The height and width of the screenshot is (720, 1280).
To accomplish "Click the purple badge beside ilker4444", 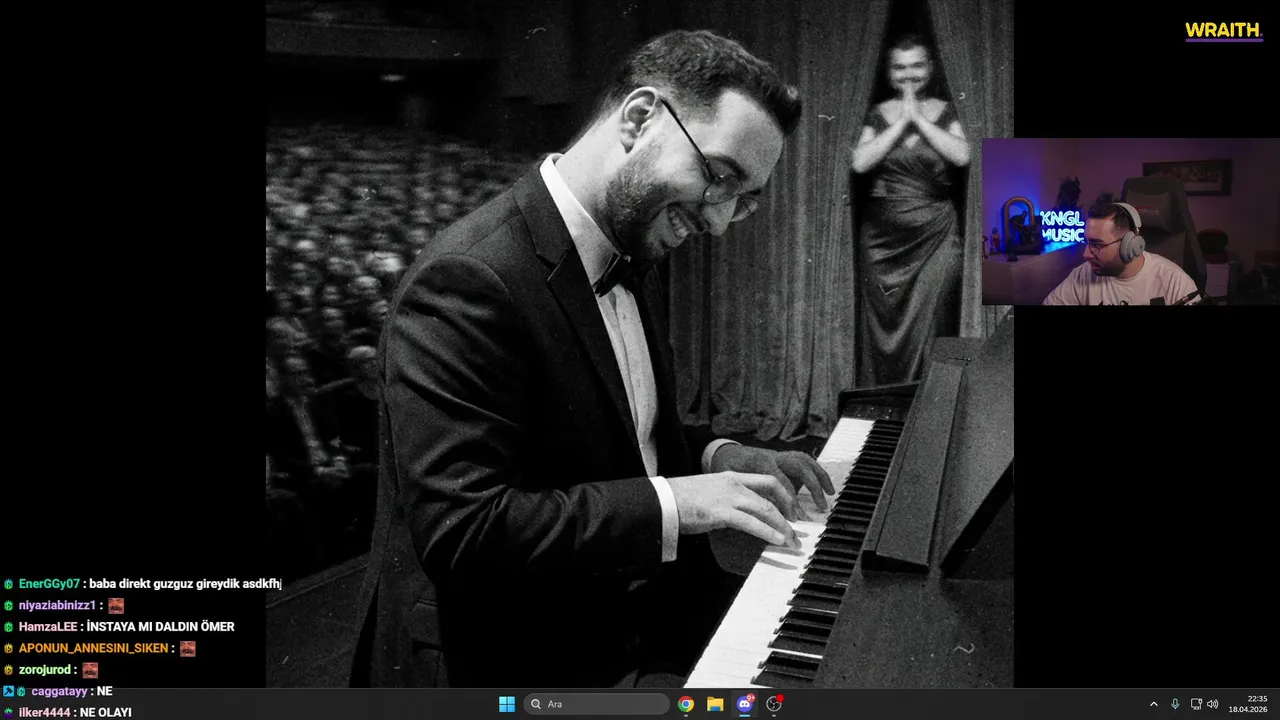I will pyautogui.click(x=8, y=713).
